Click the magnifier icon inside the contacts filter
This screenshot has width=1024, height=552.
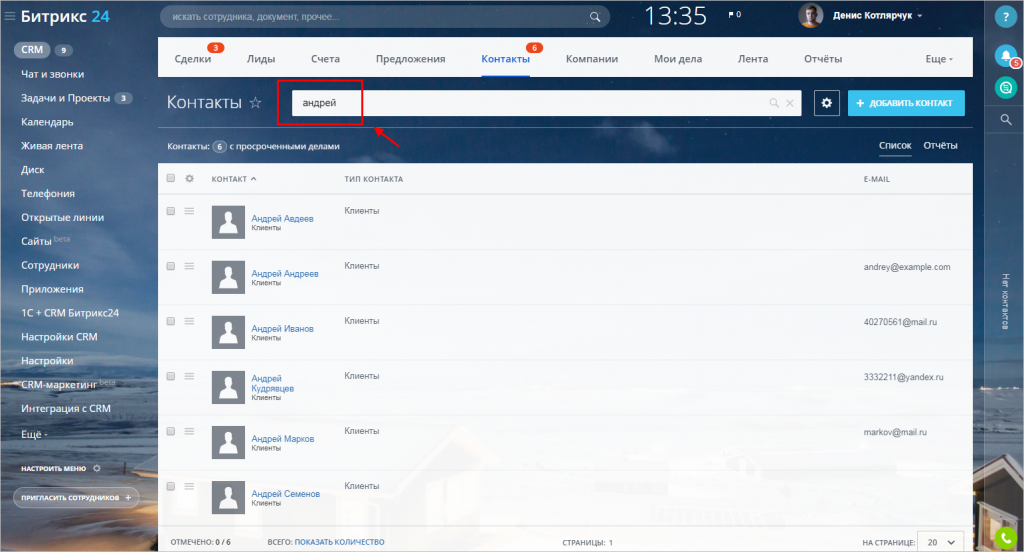pos(774,103)
